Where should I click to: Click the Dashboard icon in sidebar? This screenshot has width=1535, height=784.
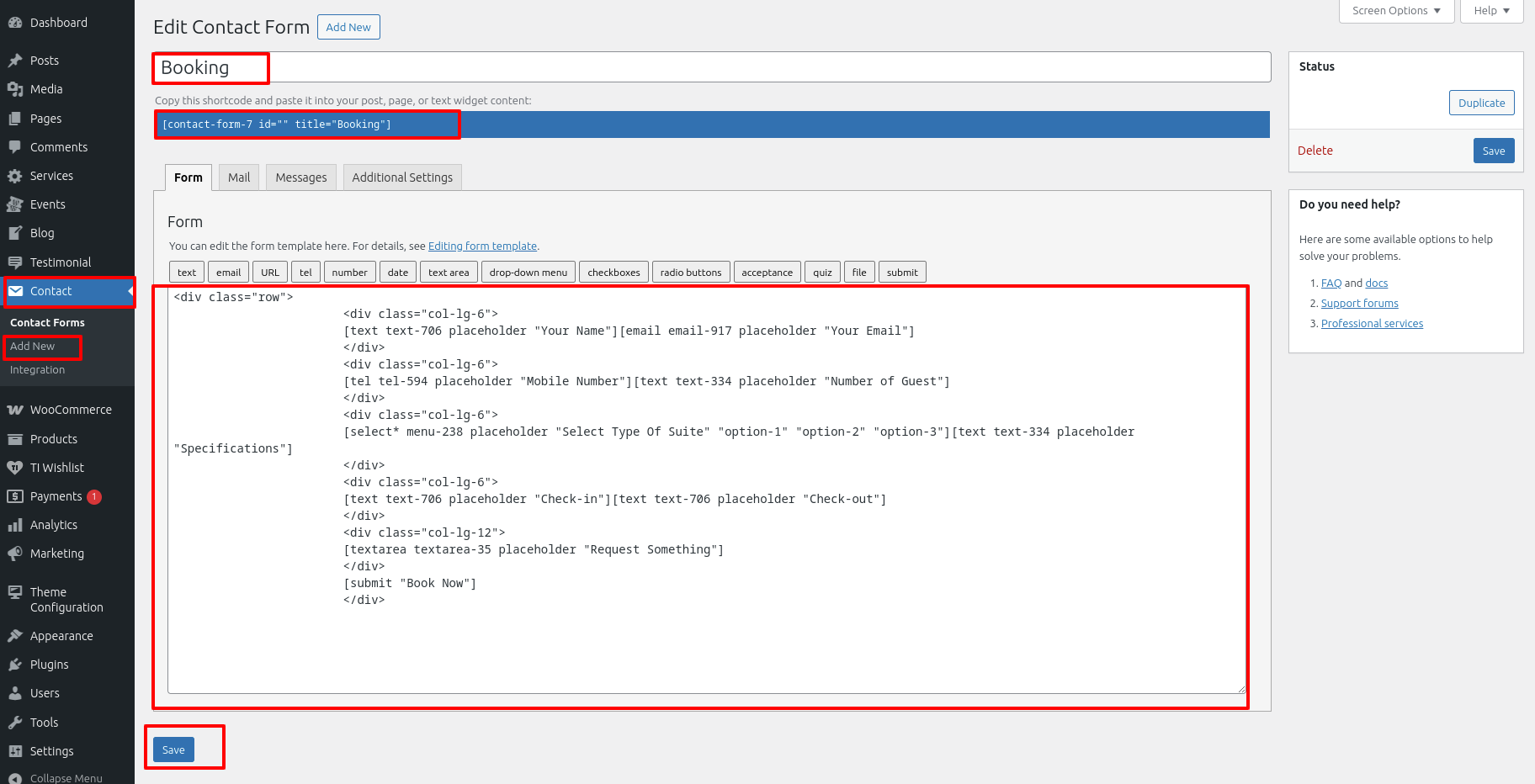click(x=15, y=23)
